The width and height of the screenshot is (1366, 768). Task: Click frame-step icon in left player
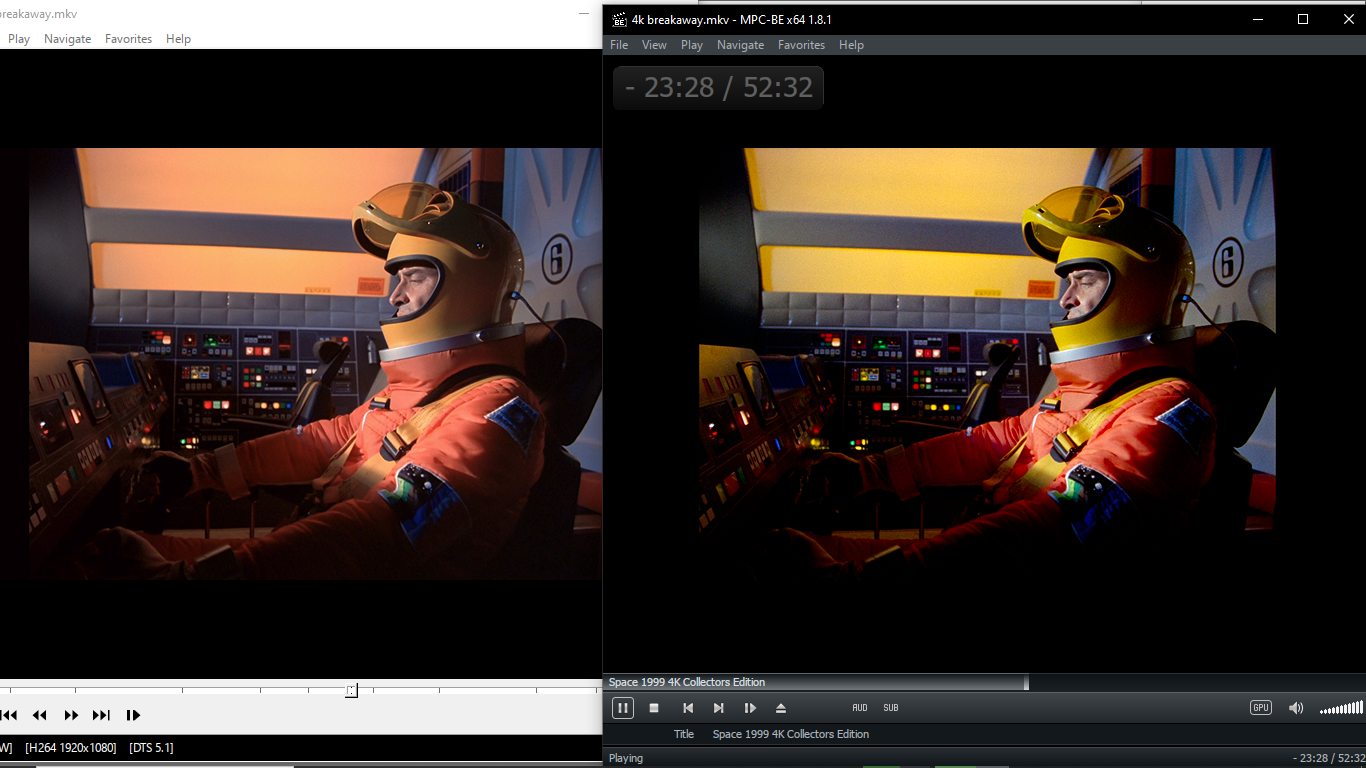click(x=133, y=715)
